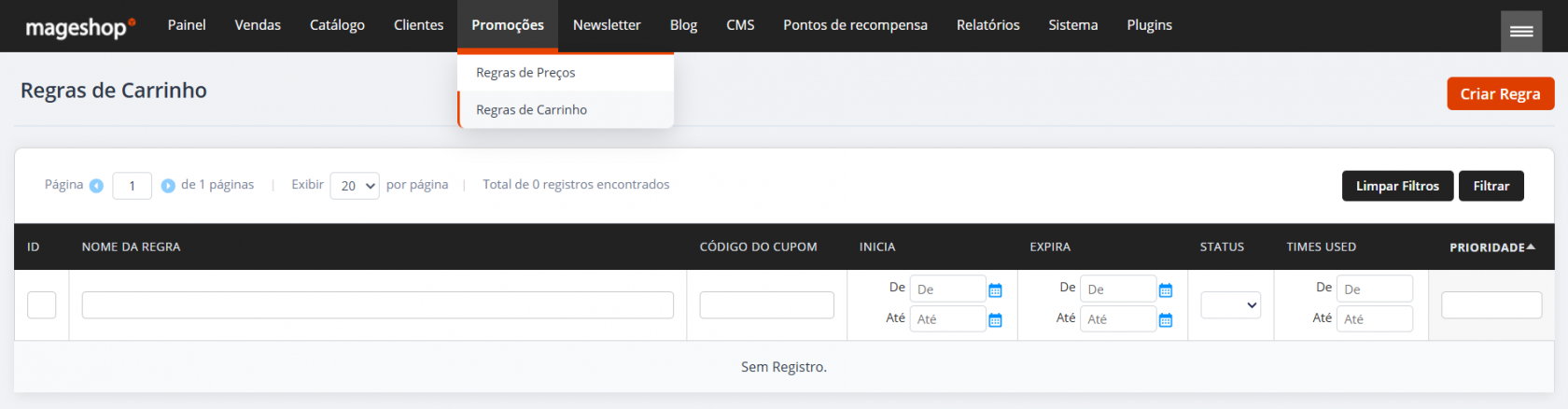Open the hamburger menu icon

click(1520, 31)
